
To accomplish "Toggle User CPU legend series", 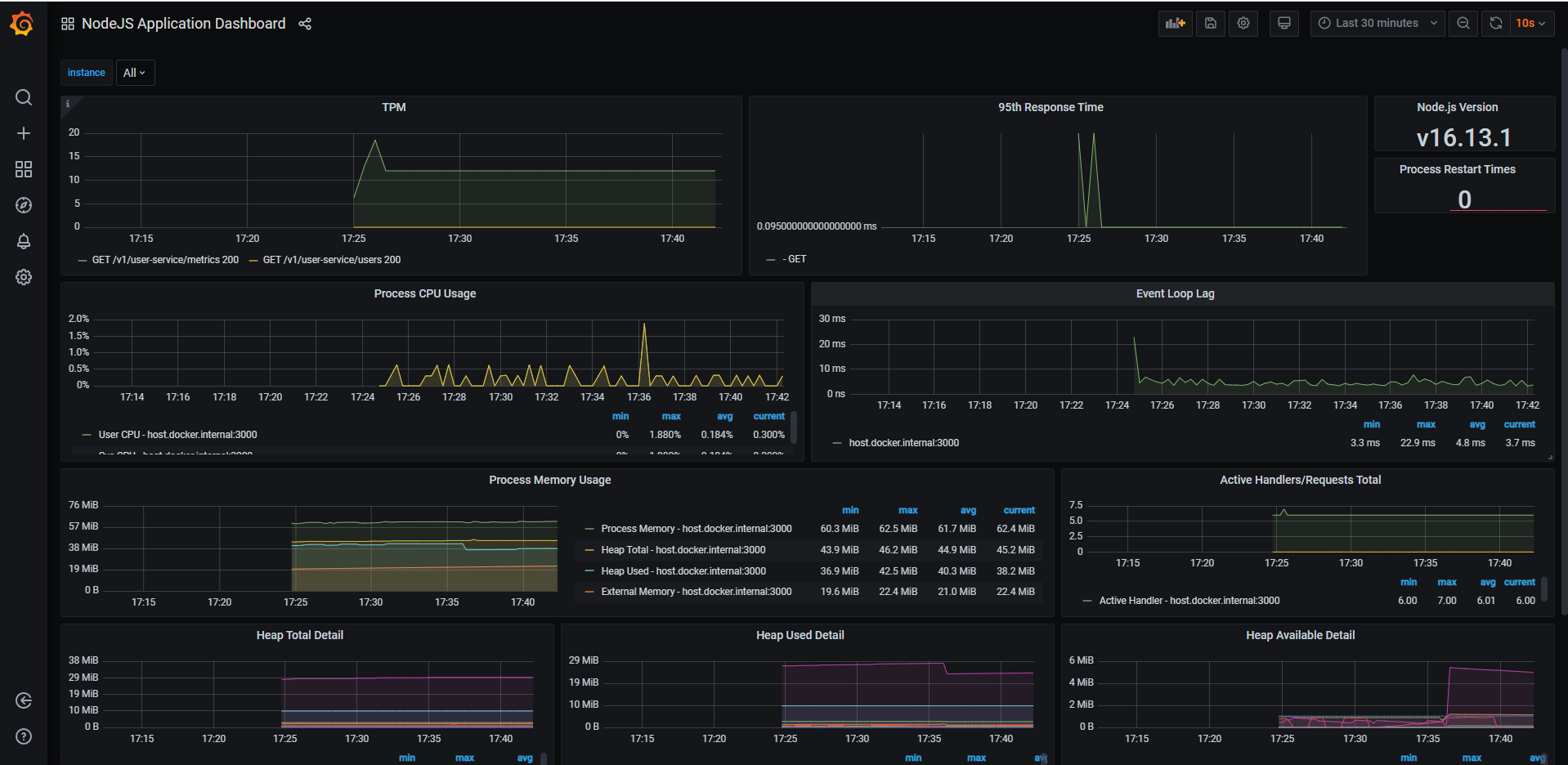I will click(178, 435).
